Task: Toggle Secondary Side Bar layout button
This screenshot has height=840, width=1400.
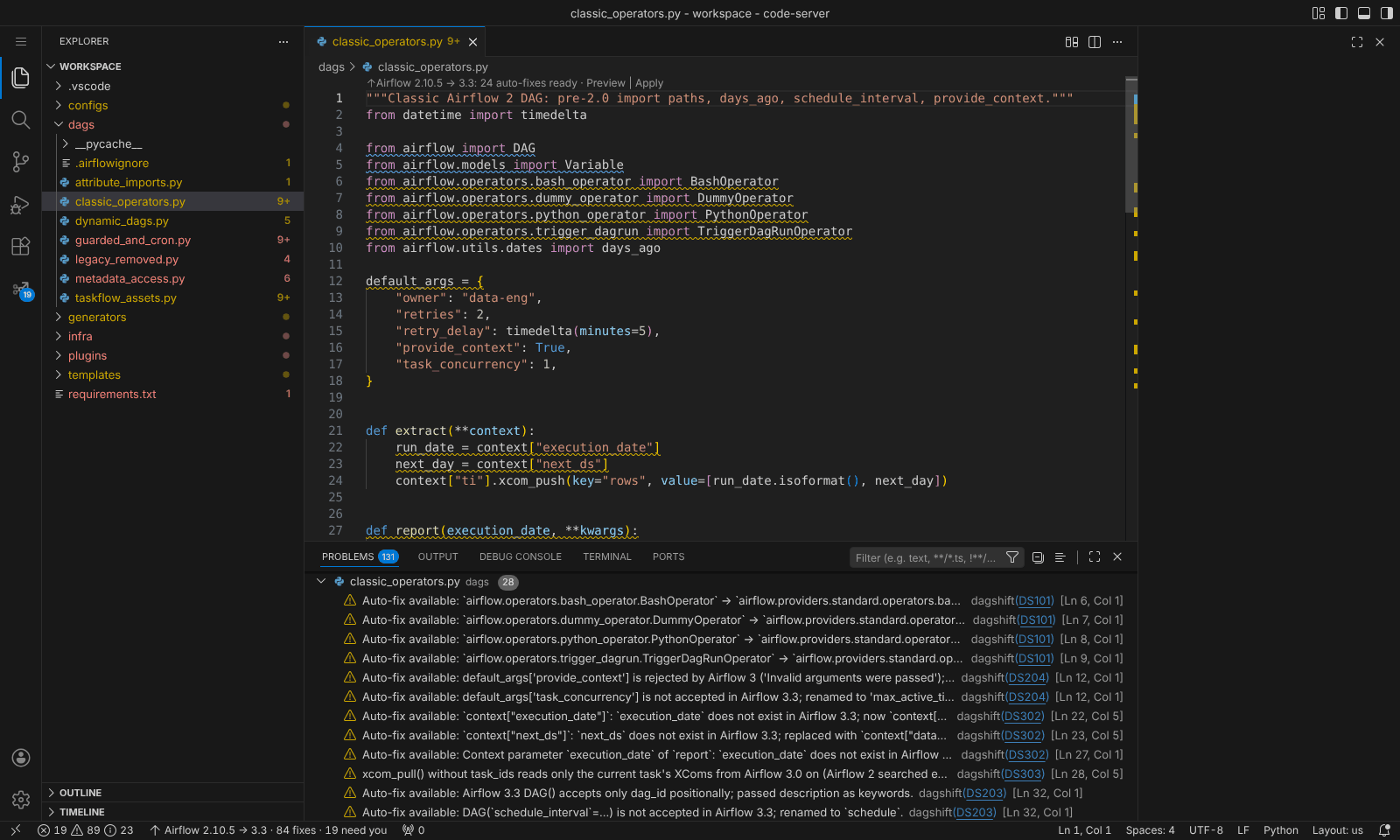Action: (1387, 13)
